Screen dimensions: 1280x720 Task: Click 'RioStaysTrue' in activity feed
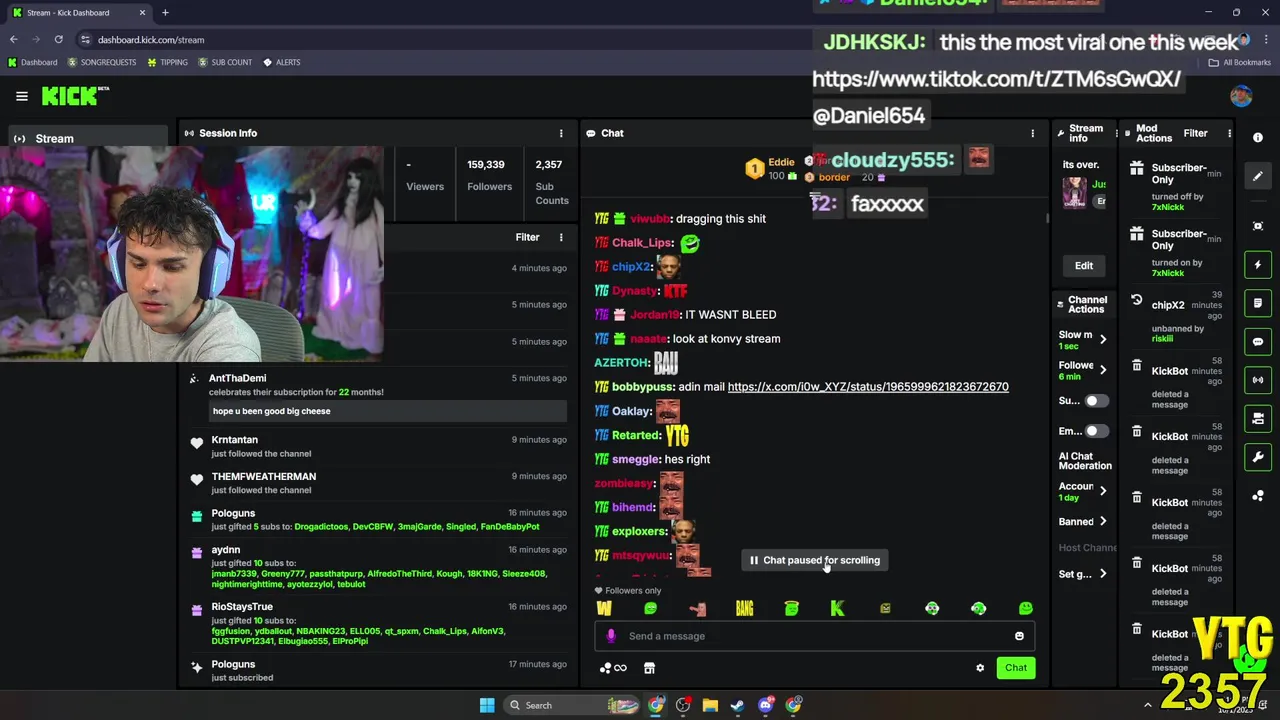[242, 607]
